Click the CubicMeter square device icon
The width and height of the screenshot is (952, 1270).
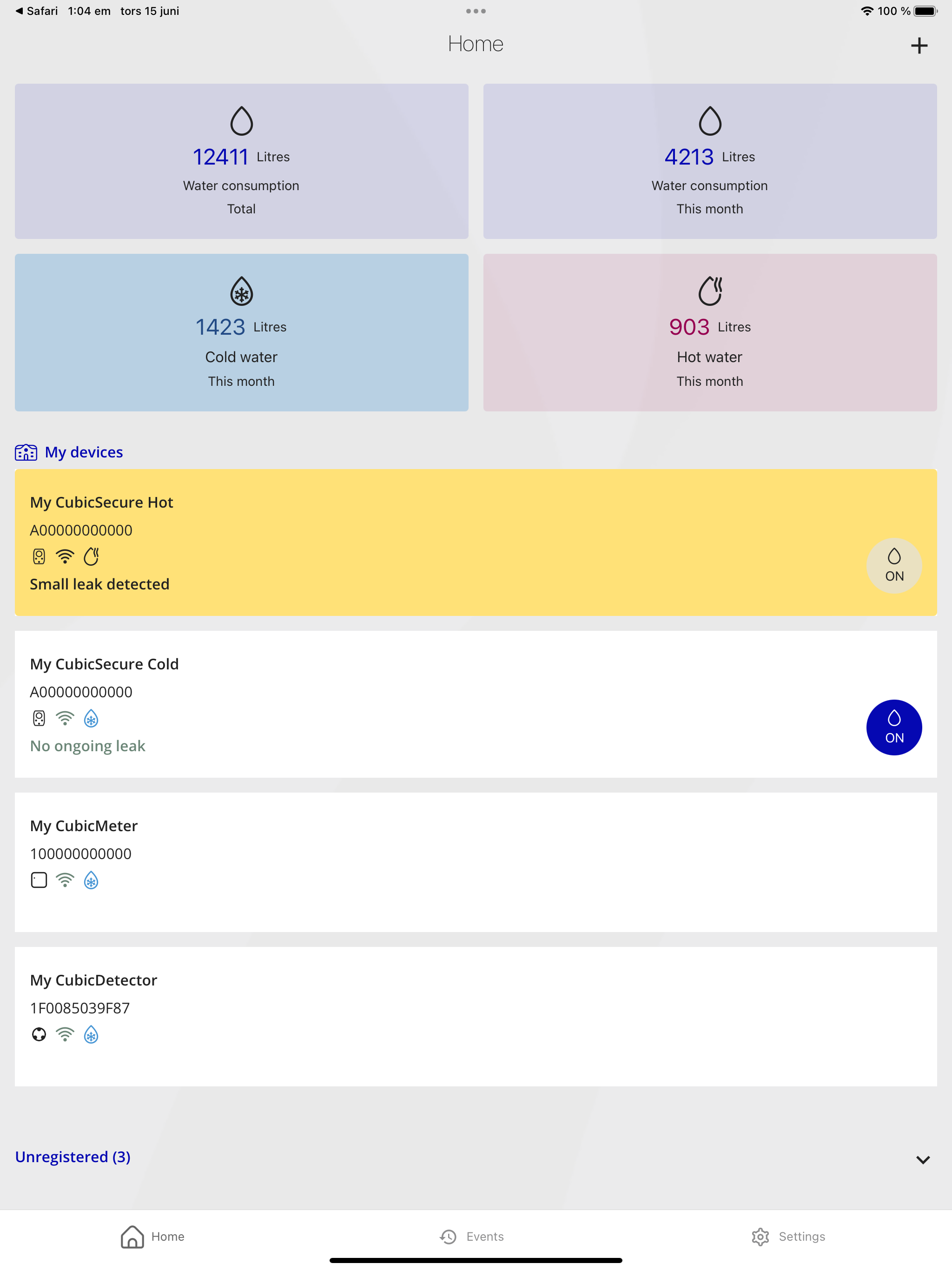[x=39, y=880]
